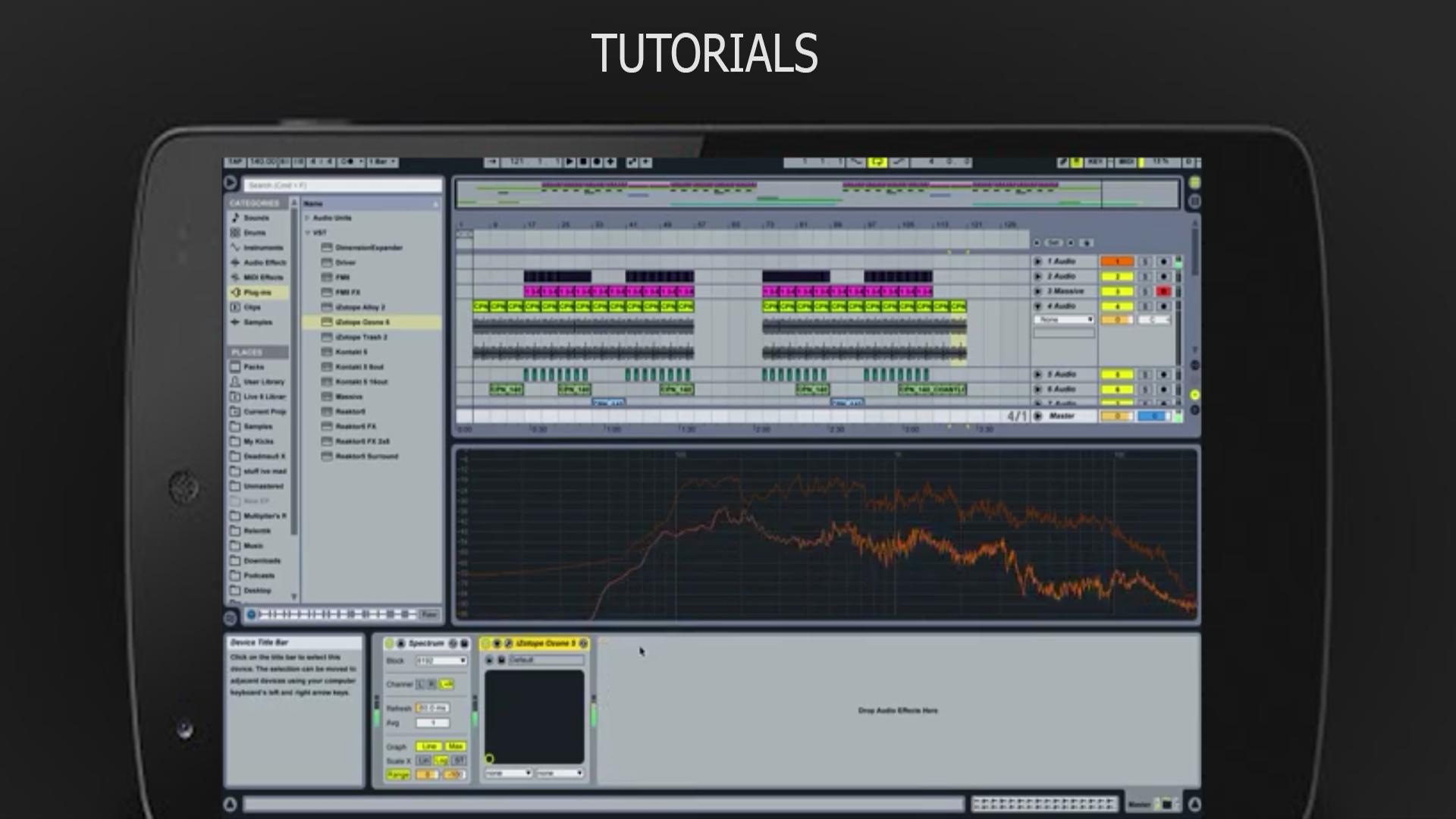1456x819 pixels.
Task: Toggle the Draw Mode pencil button
Action: [x=1063, y=162]
